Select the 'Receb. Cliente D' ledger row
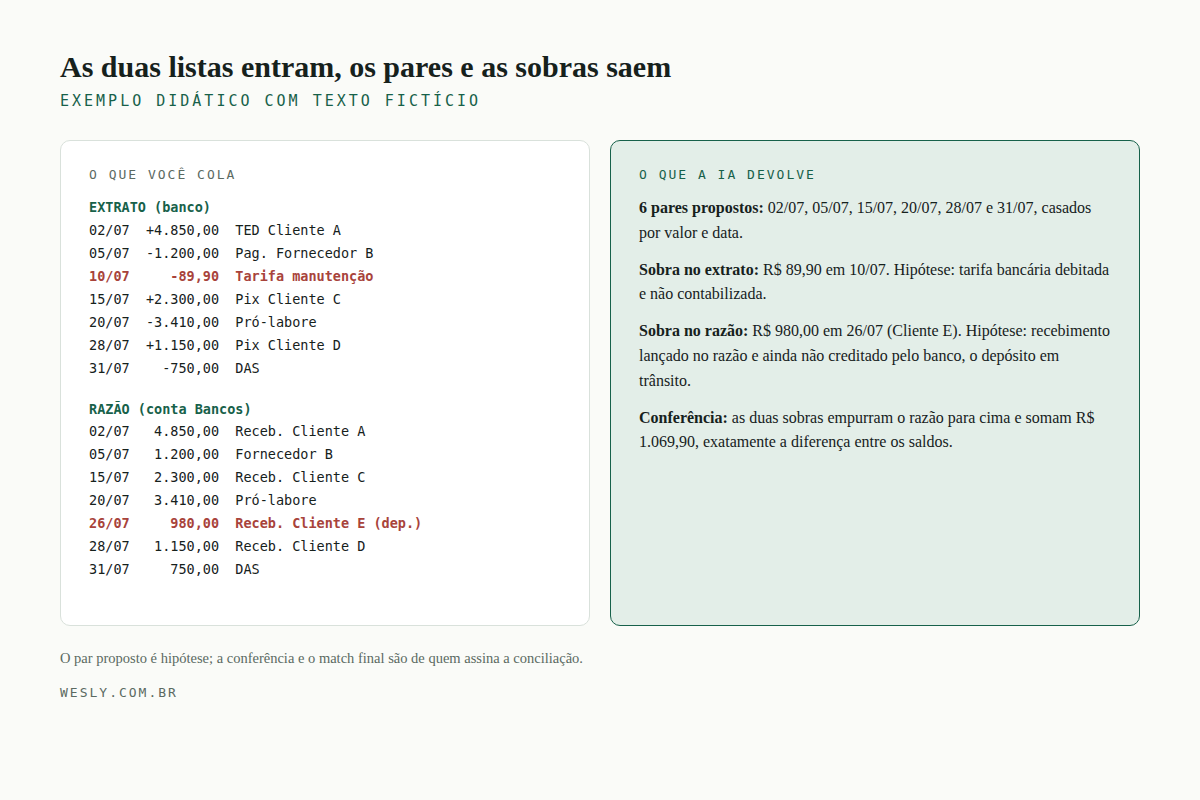The height and width of the screenshot is (800, 1200). point(227,546)
